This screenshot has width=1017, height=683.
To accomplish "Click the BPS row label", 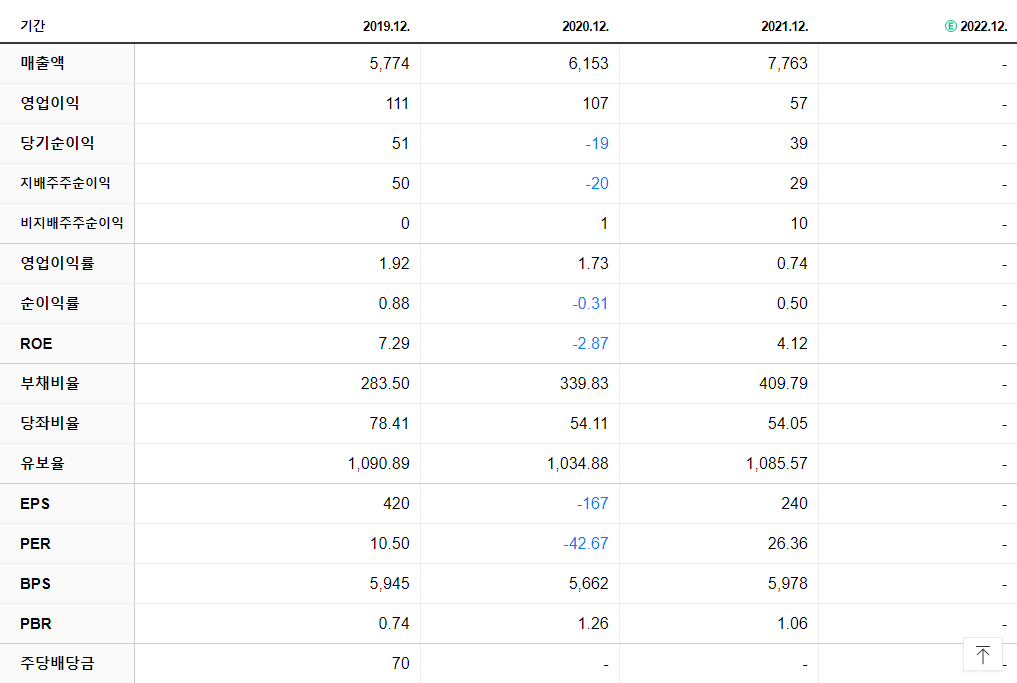I will pos(35,584).
